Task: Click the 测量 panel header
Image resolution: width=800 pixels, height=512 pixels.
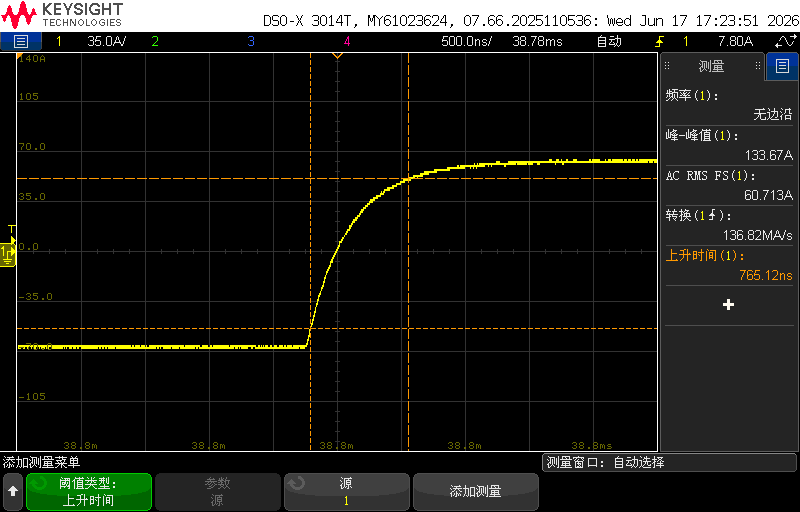Action: (712, 66)
